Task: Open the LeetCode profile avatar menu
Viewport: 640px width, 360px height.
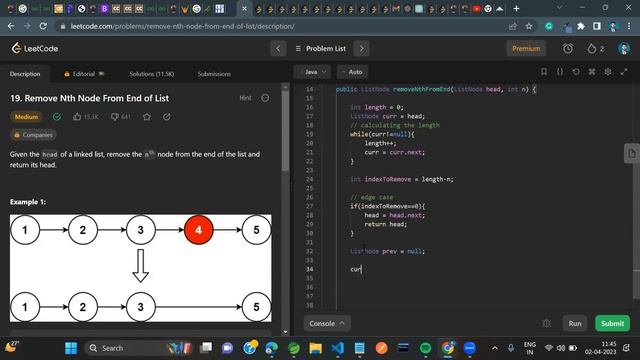Action: [x=623, y=49]
